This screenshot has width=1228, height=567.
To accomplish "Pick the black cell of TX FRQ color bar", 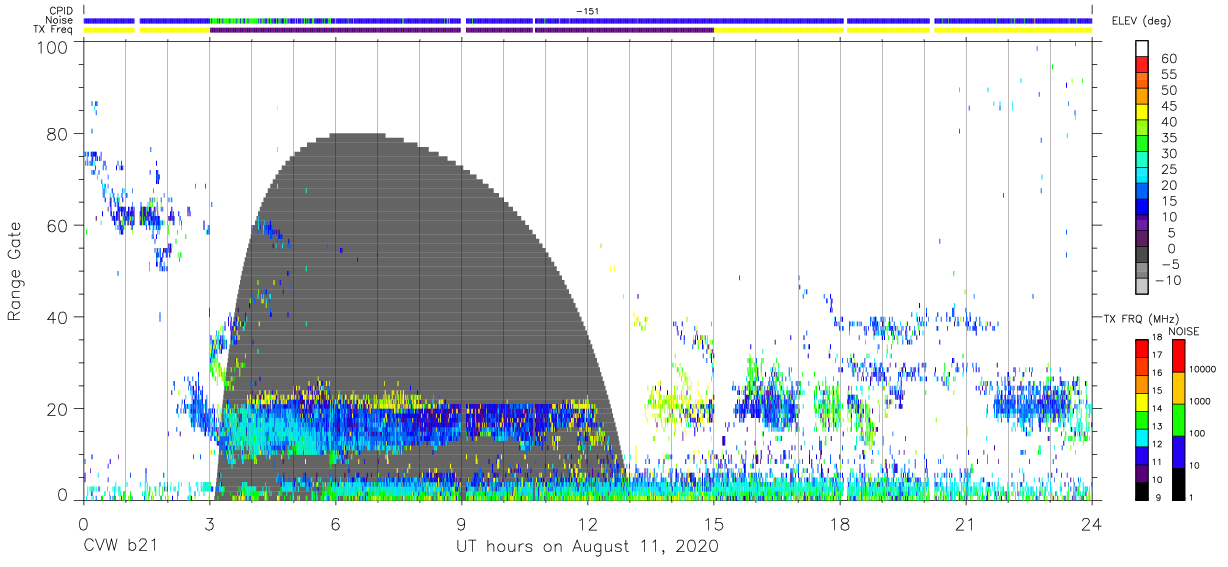I will tap(1141, 490).
